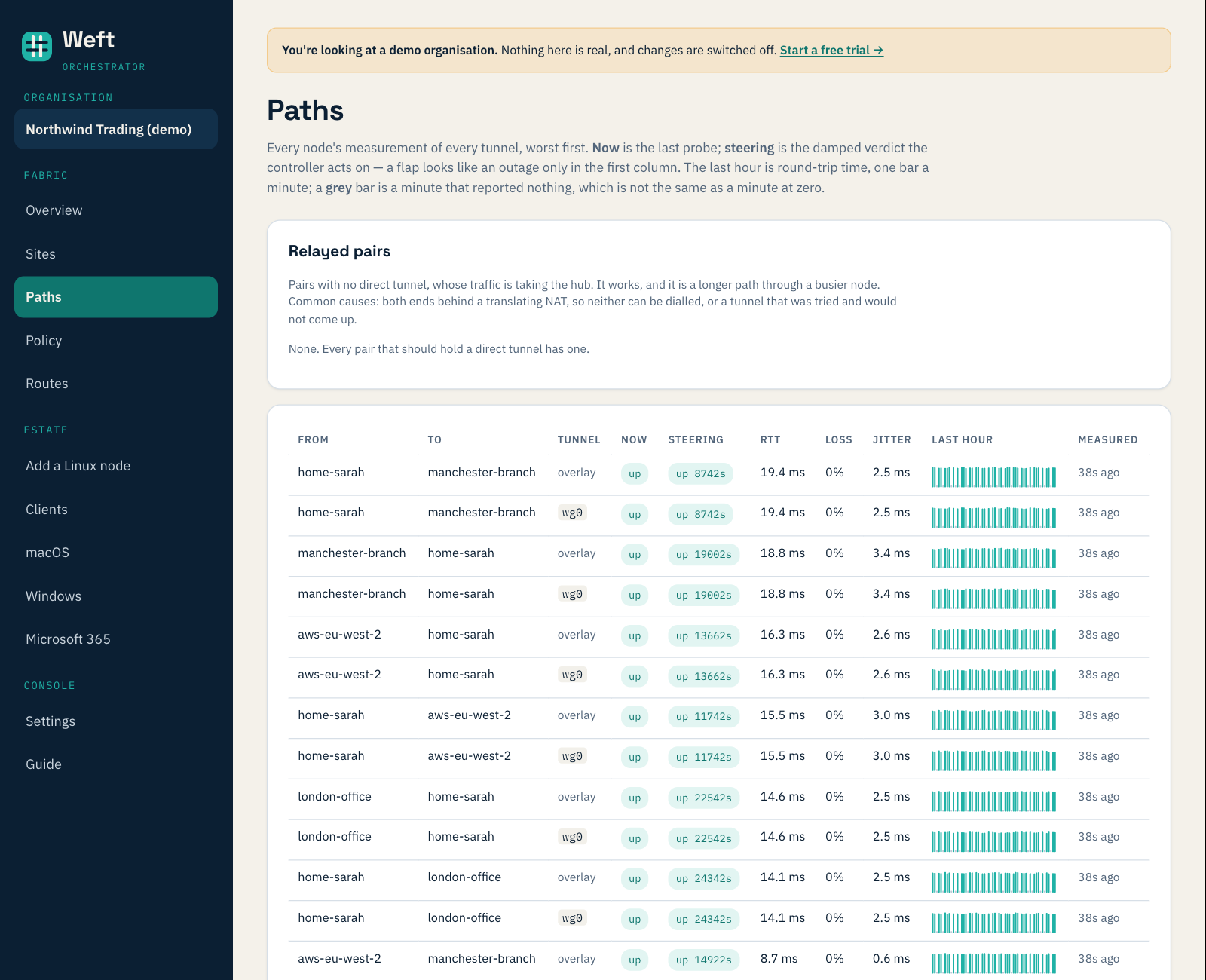
Task: Click the LAST HOUR column header
Action: 963,439
